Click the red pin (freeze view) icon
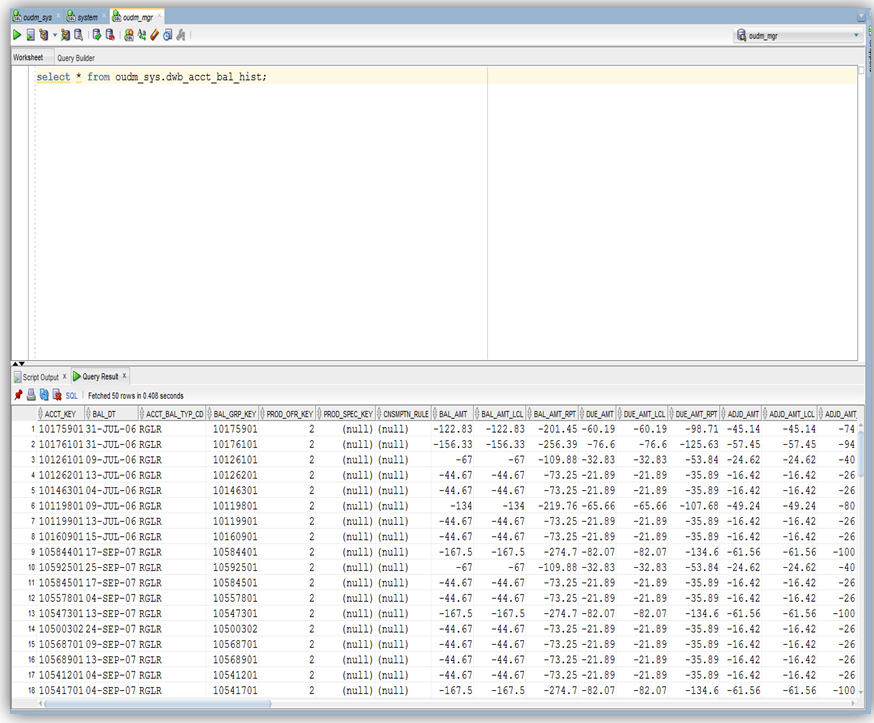The height and width of the screenshot is (723, 874). point(18,395)
